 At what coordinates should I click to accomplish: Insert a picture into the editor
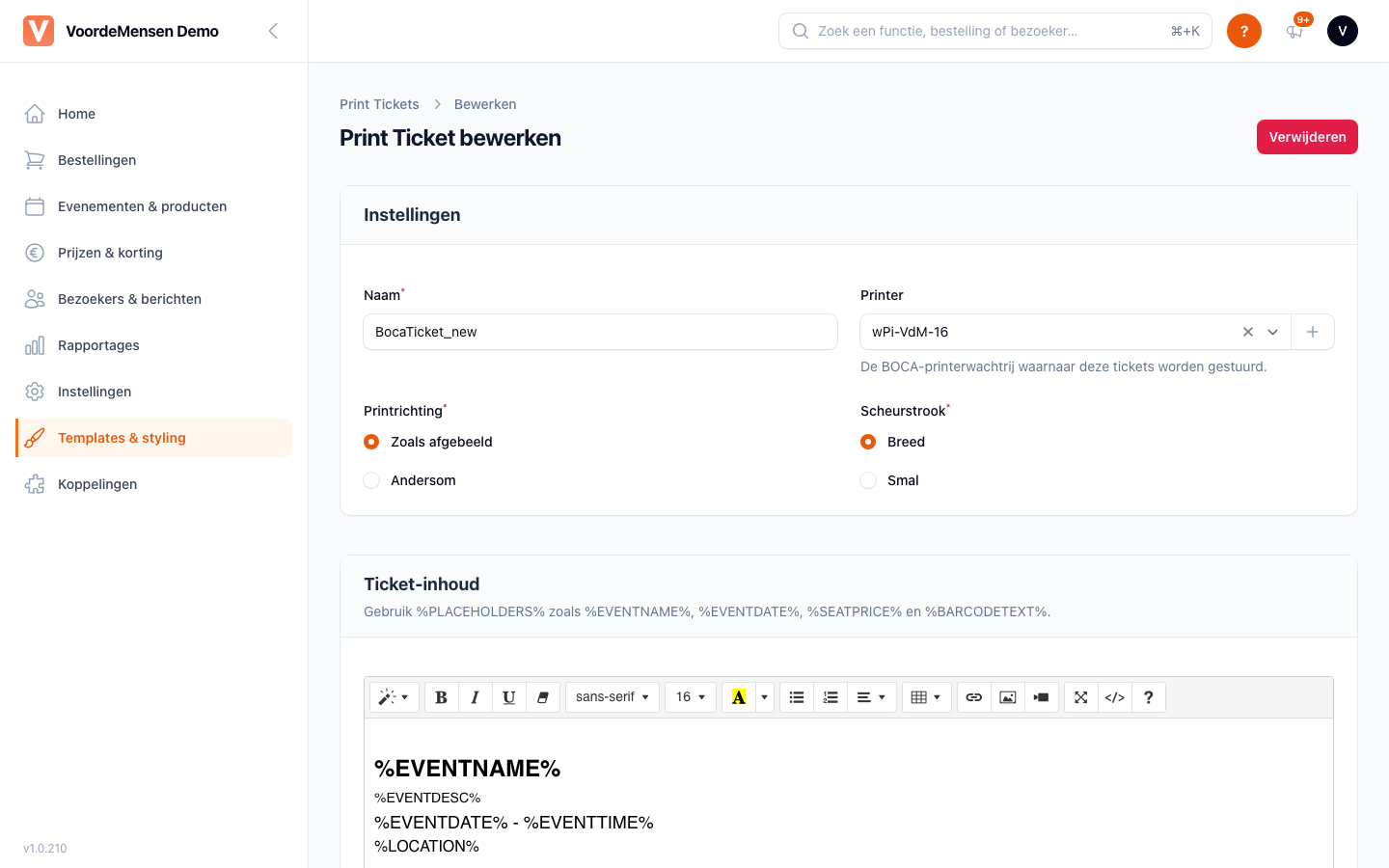(x=1008, y=697)
